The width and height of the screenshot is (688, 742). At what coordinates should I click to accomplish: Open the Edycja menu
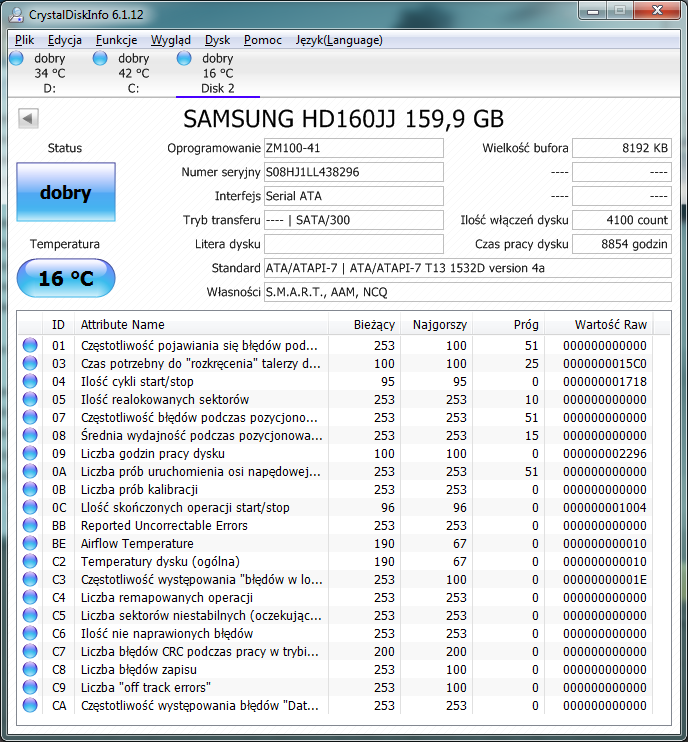[x=65, y=40]
